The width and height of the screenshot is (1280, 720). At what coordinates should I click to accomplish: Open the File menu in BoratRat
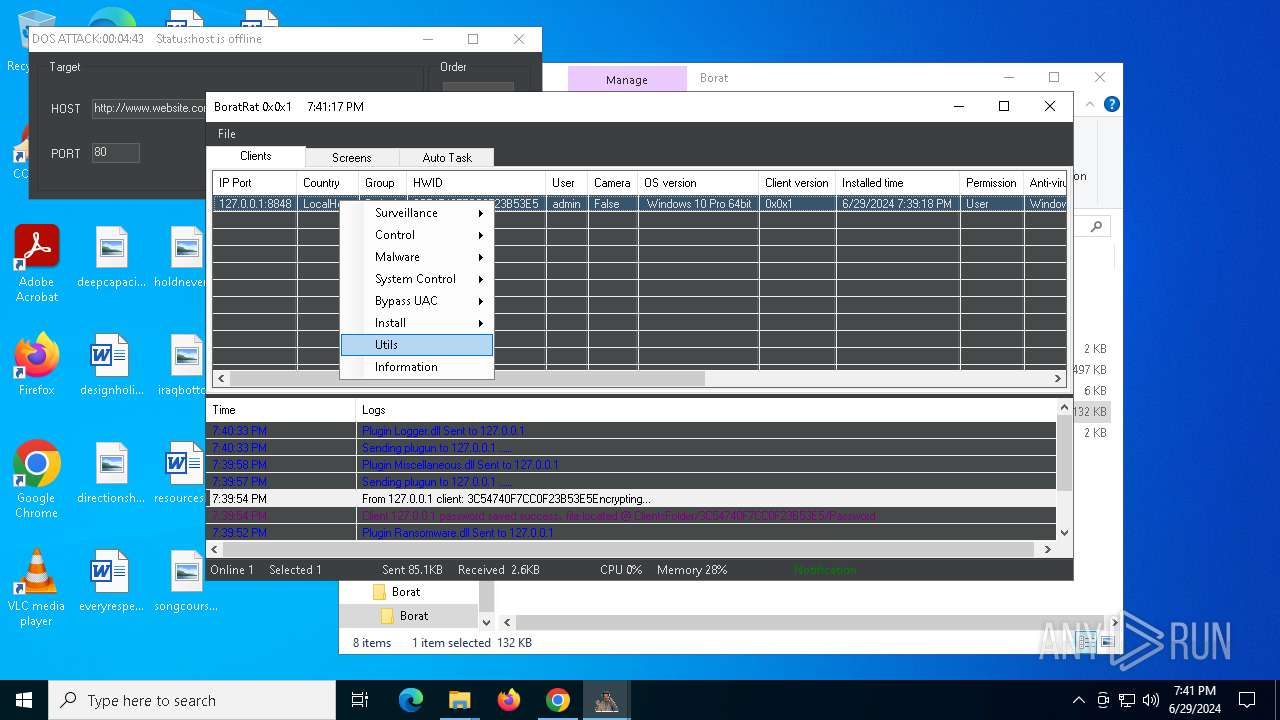(227, 134)
